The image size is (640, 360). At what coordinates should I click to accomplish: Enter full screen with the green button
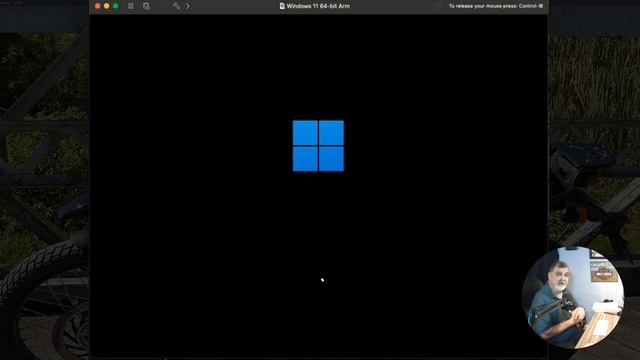[x=116, y=6]
